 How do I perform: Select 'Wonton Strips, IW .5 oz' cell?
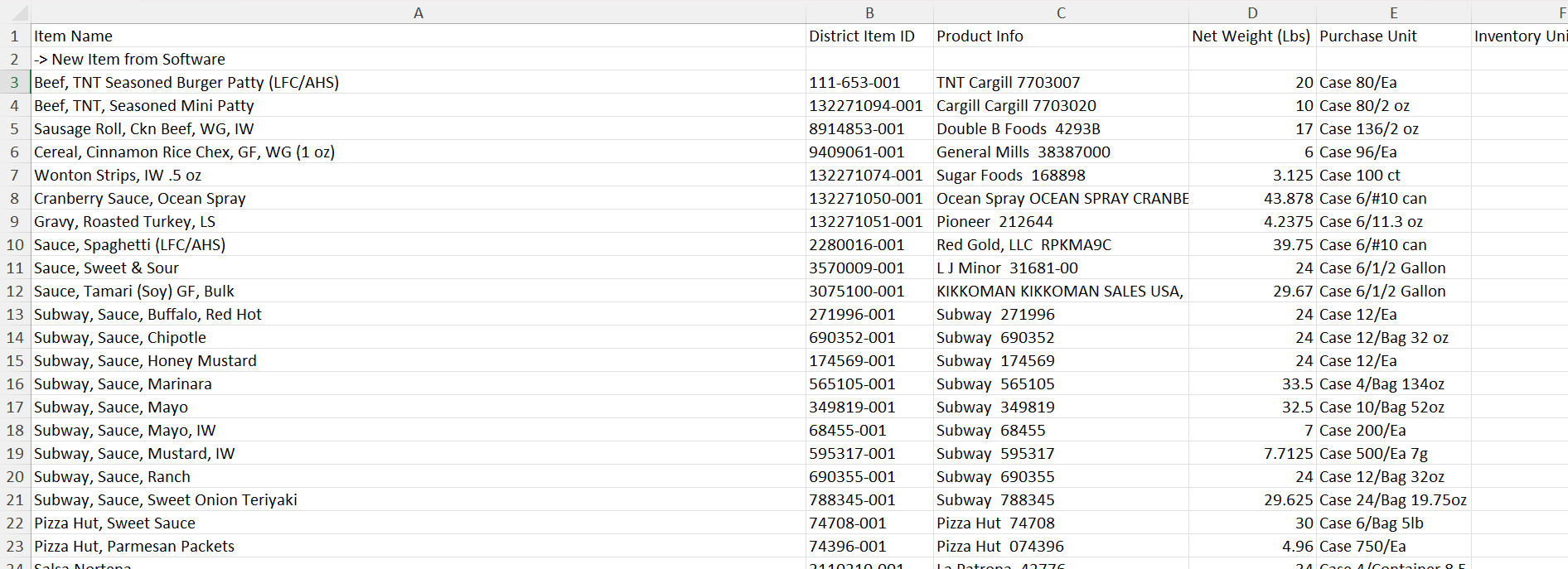point(419,175)
